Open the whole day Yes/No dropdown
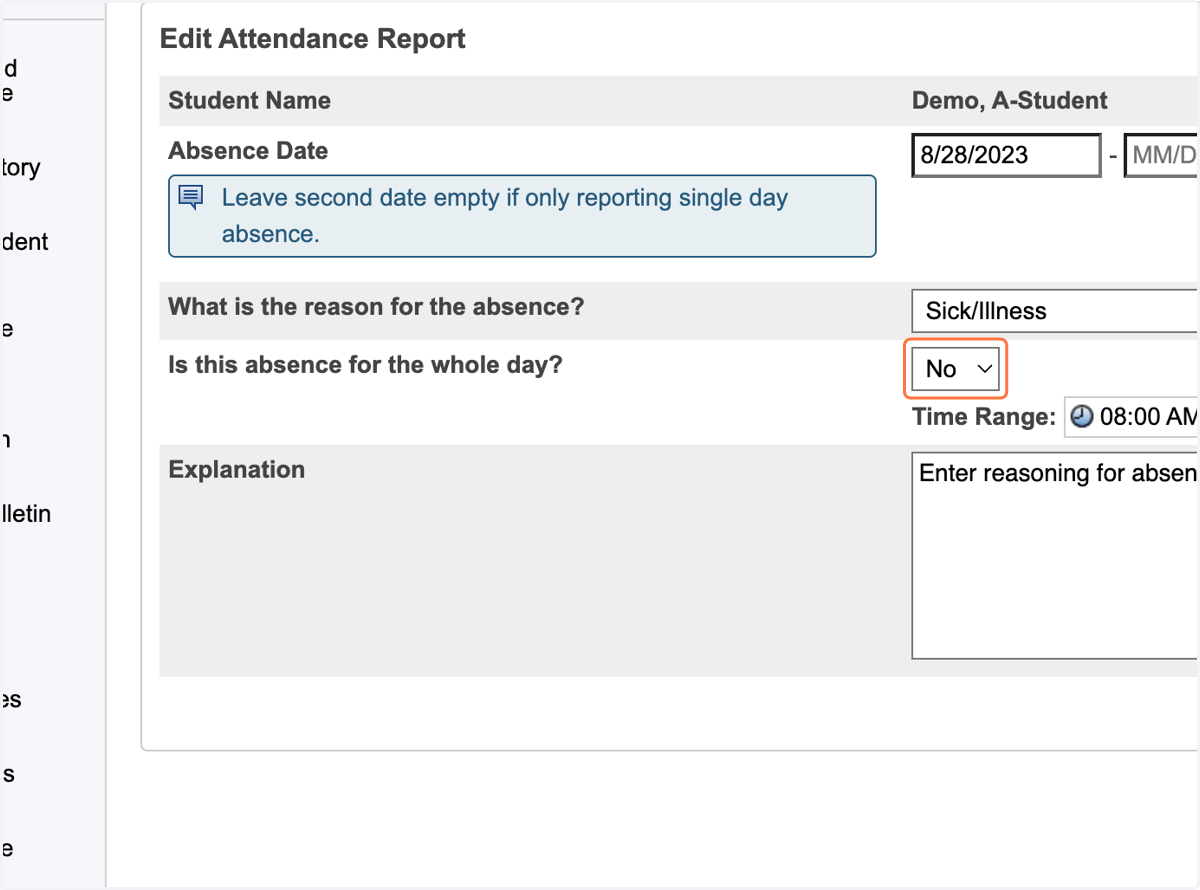The height and width of the screenshot is (890, 1200). pos(955,369)
